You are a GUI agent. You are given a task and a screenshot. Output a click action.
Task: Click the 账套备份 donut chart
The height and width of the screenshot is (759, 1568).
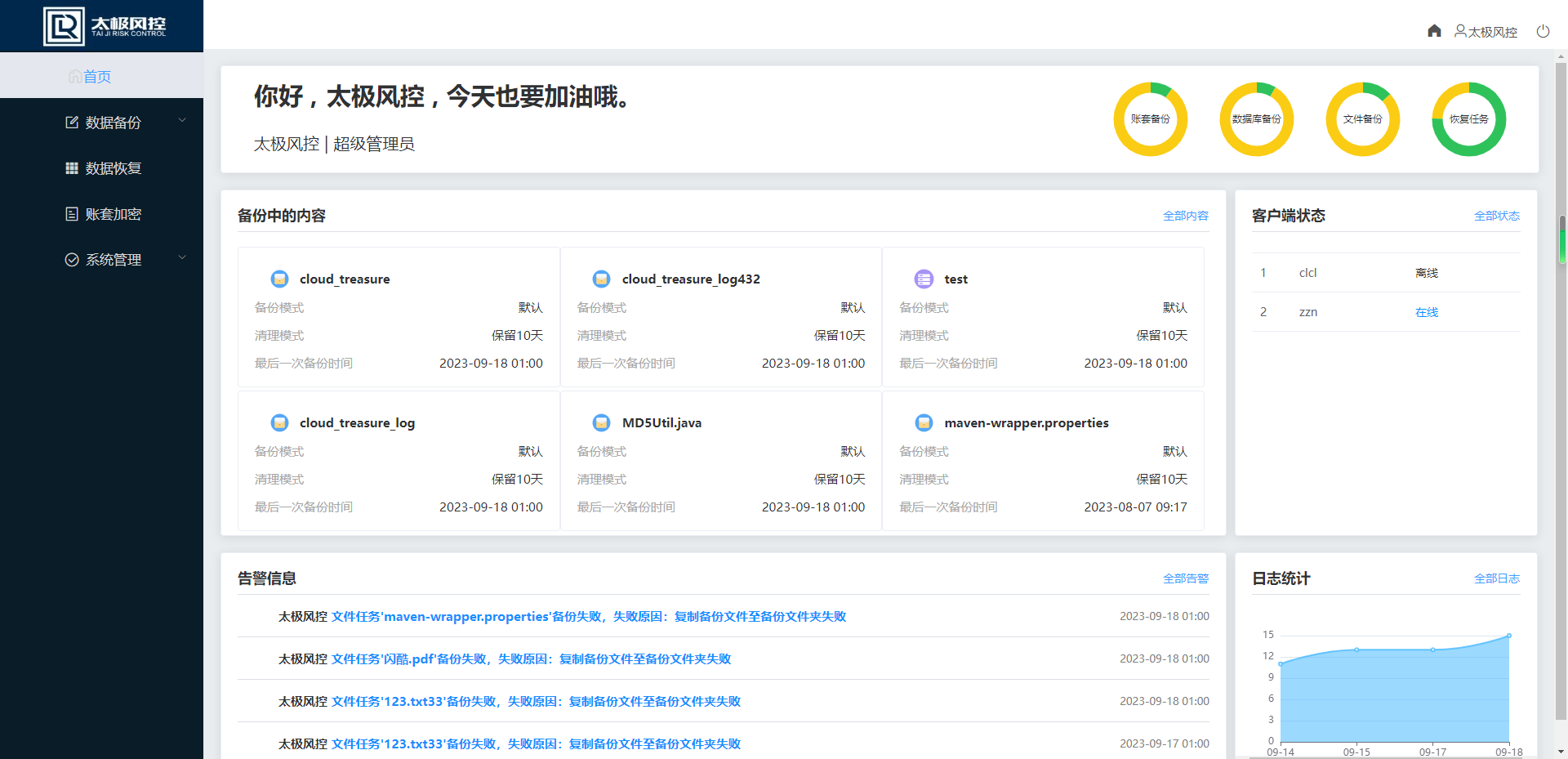[1151, 119]
